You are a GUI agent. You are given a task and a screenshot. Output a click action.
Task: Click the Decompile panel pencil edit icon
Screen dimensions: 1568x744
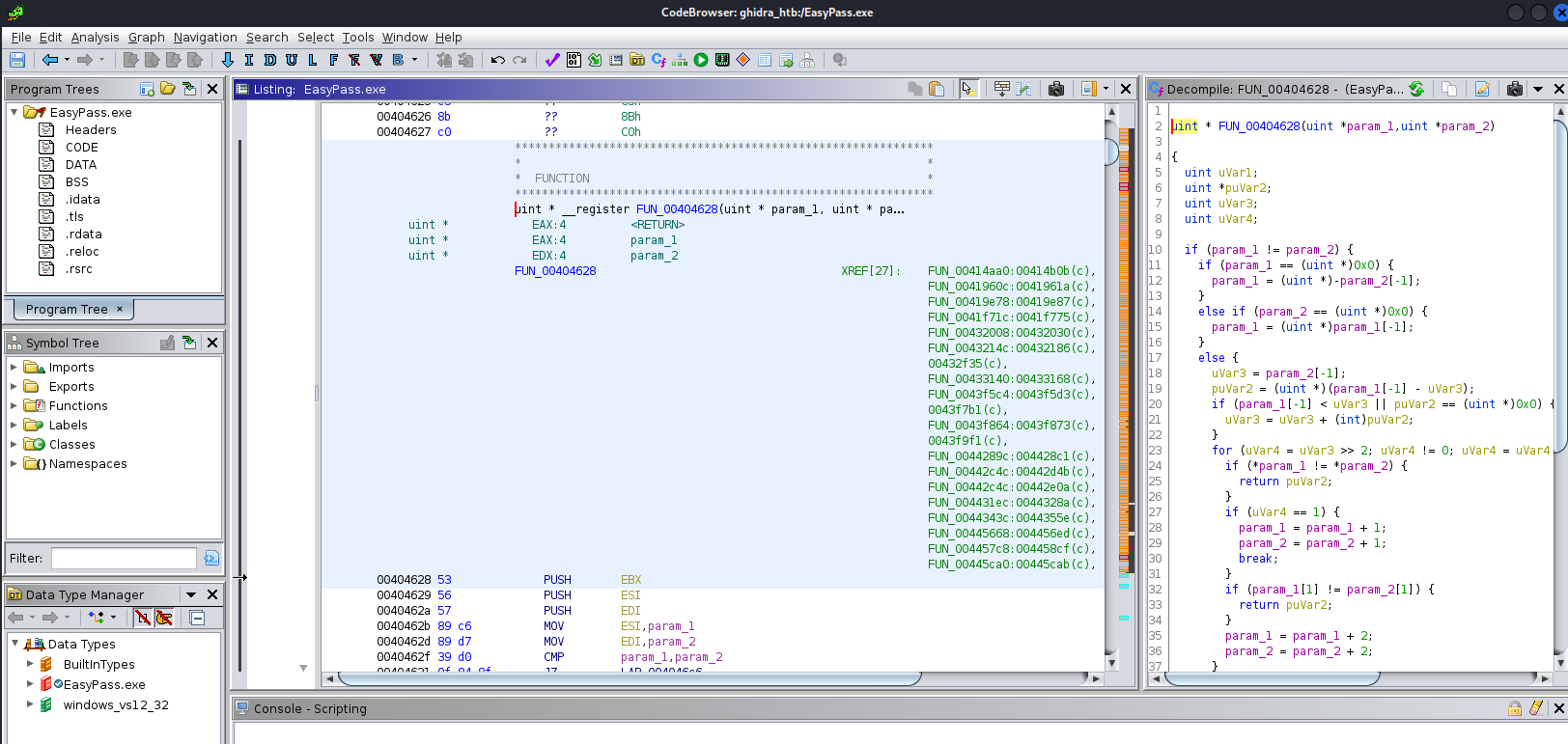[1482, 89]
